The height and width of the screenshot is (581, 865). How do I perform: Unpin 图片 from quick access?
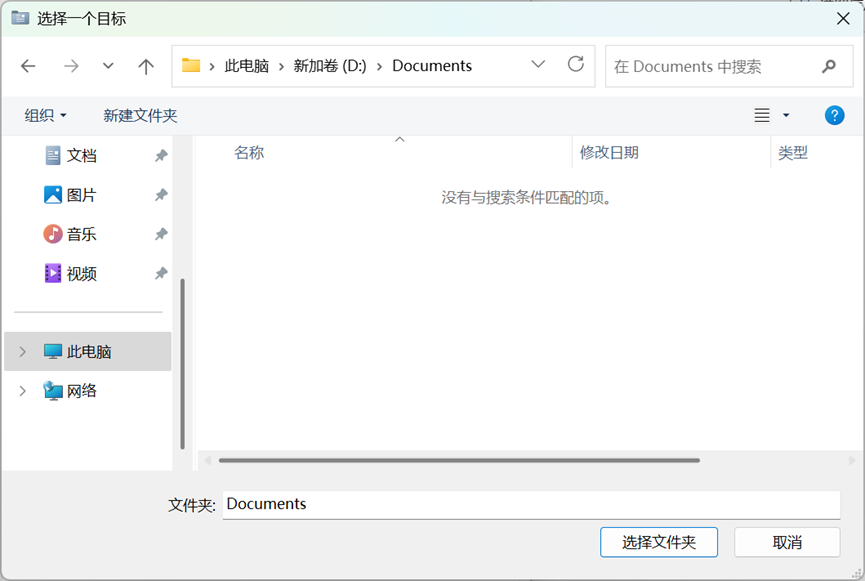pos(161,195)
